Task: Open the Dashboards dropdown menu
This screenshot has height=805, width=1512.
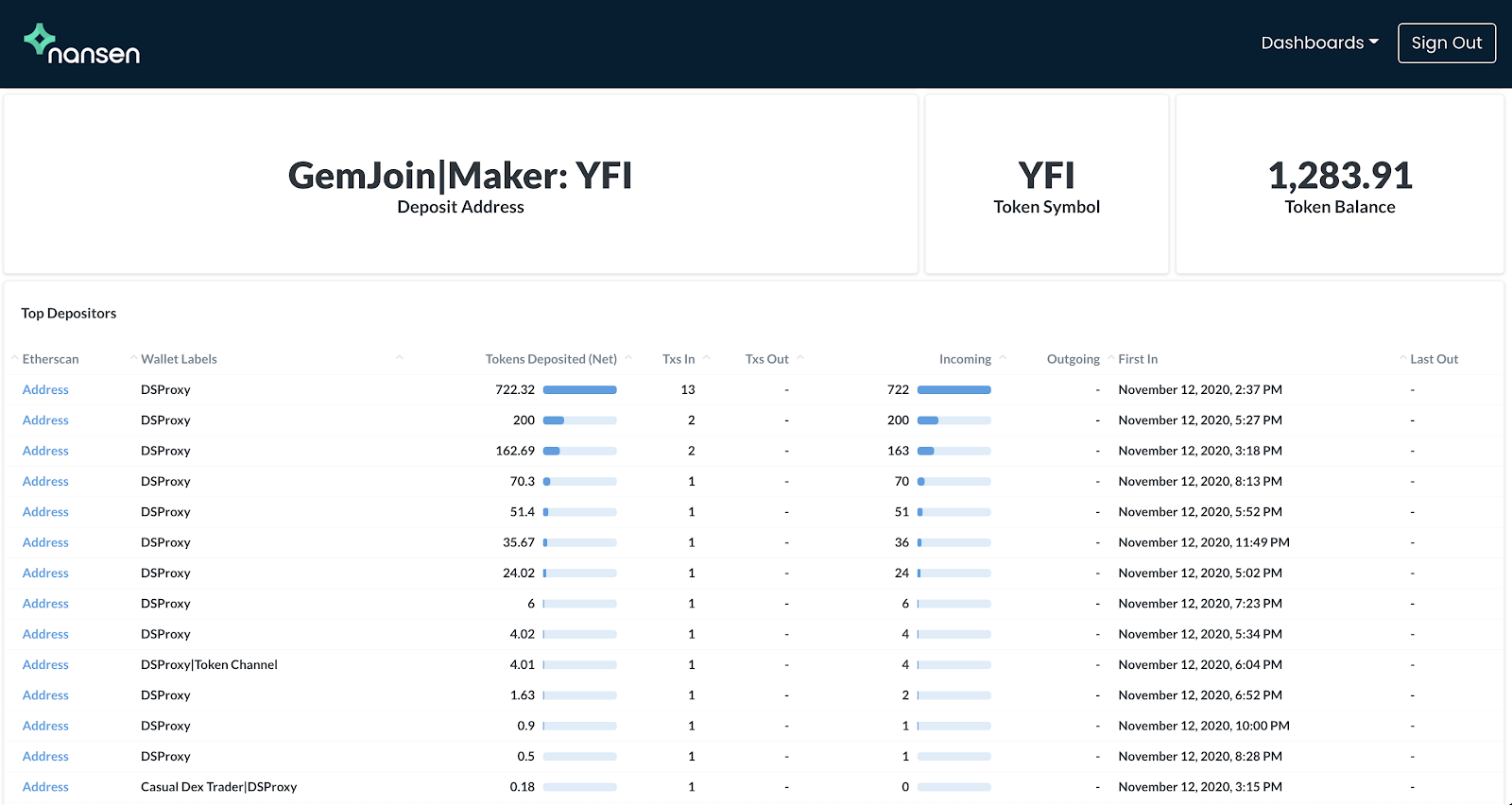Action: pos(1319,43)
